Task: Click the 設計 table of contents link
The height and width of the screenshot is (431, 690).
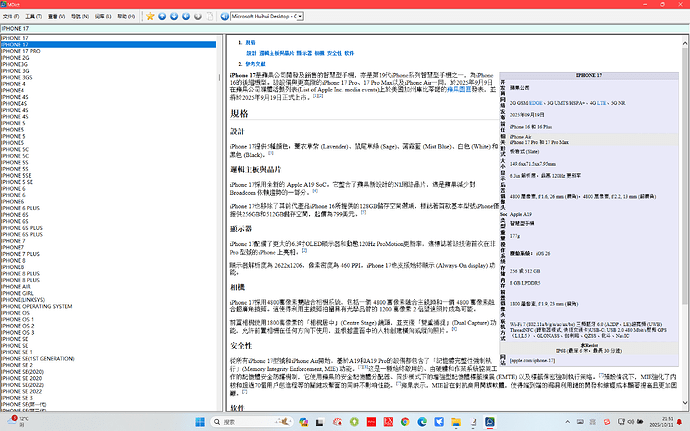Action: click(251, 52)
